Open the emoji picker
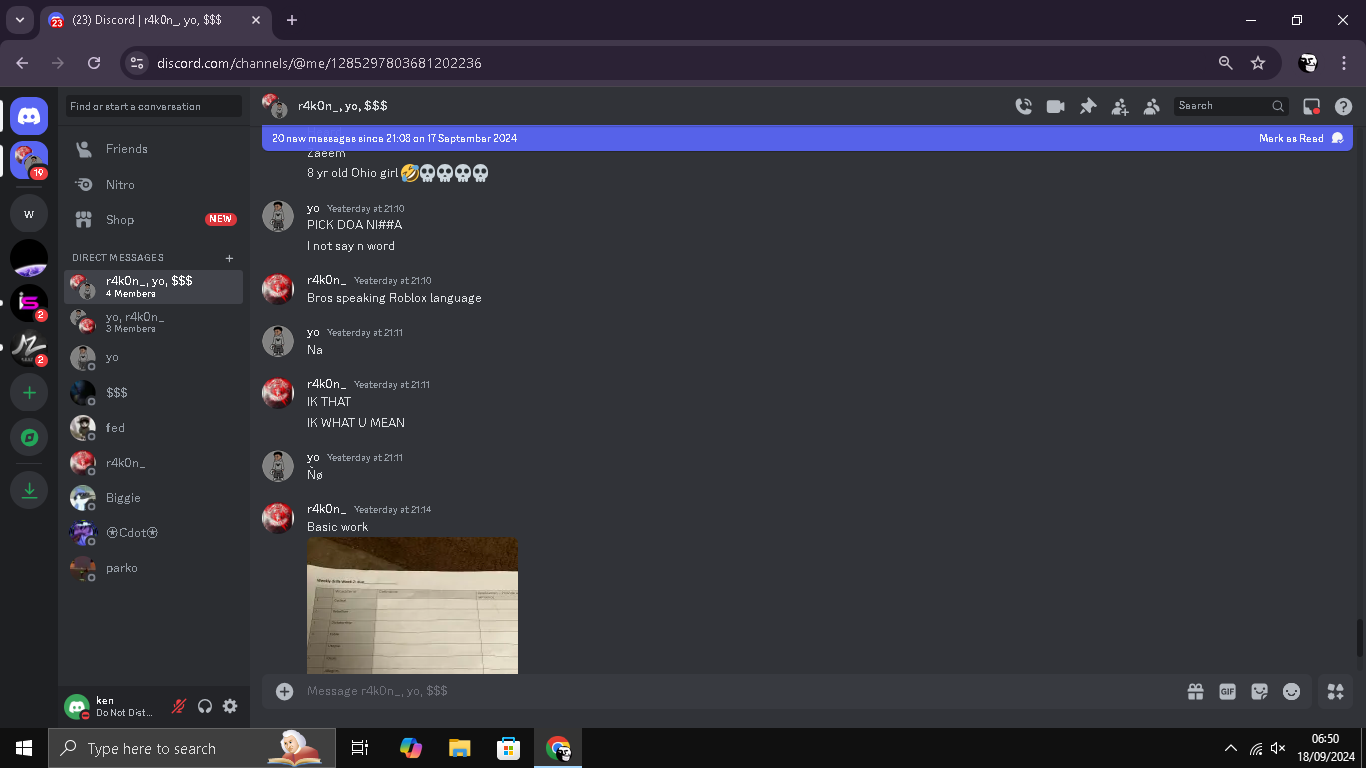Viewport: 1366px width, 768px height. [1292, 691]
